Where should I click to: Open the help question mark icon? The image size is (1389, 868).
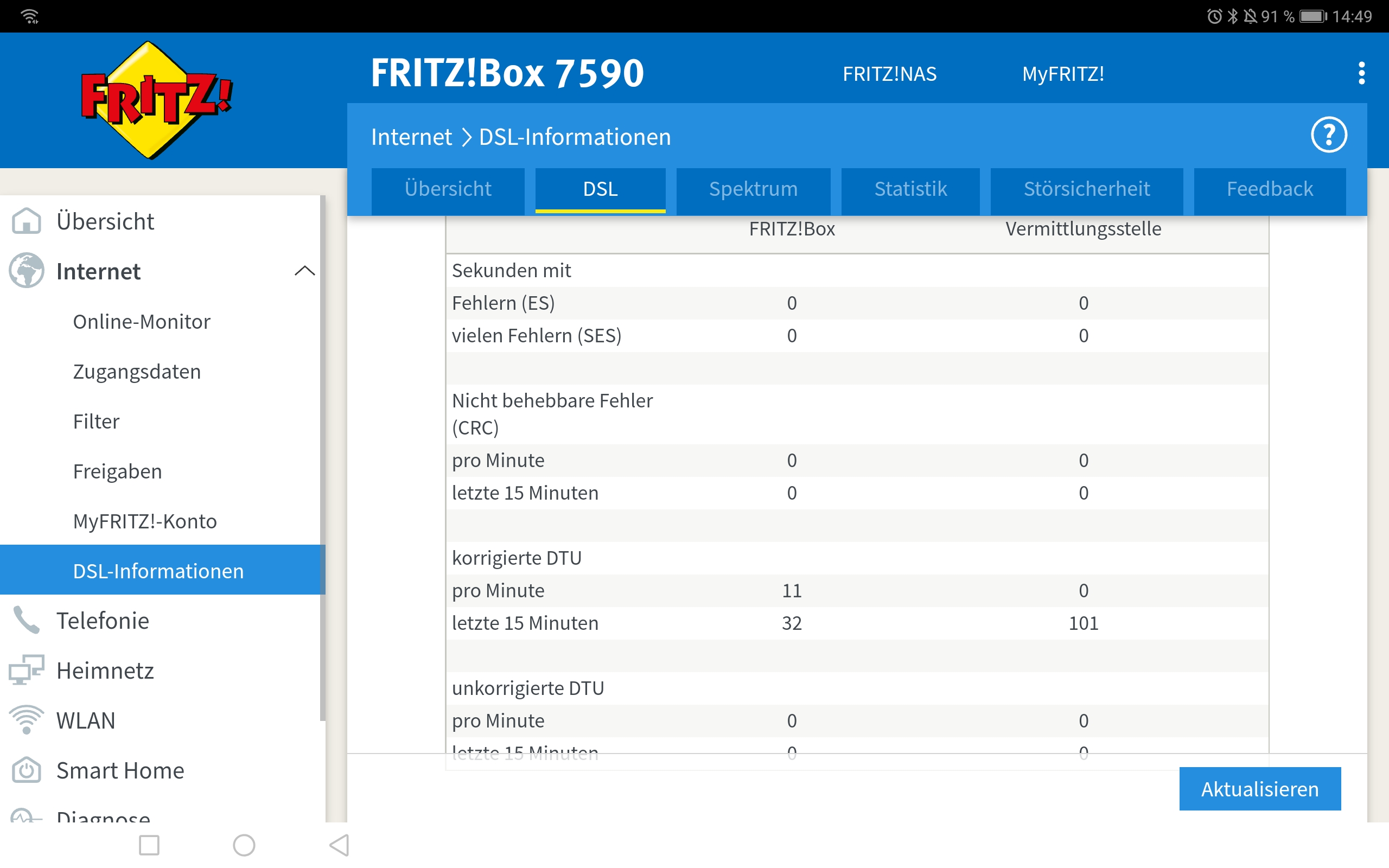pyautogui.click(x=1328, y=136)
